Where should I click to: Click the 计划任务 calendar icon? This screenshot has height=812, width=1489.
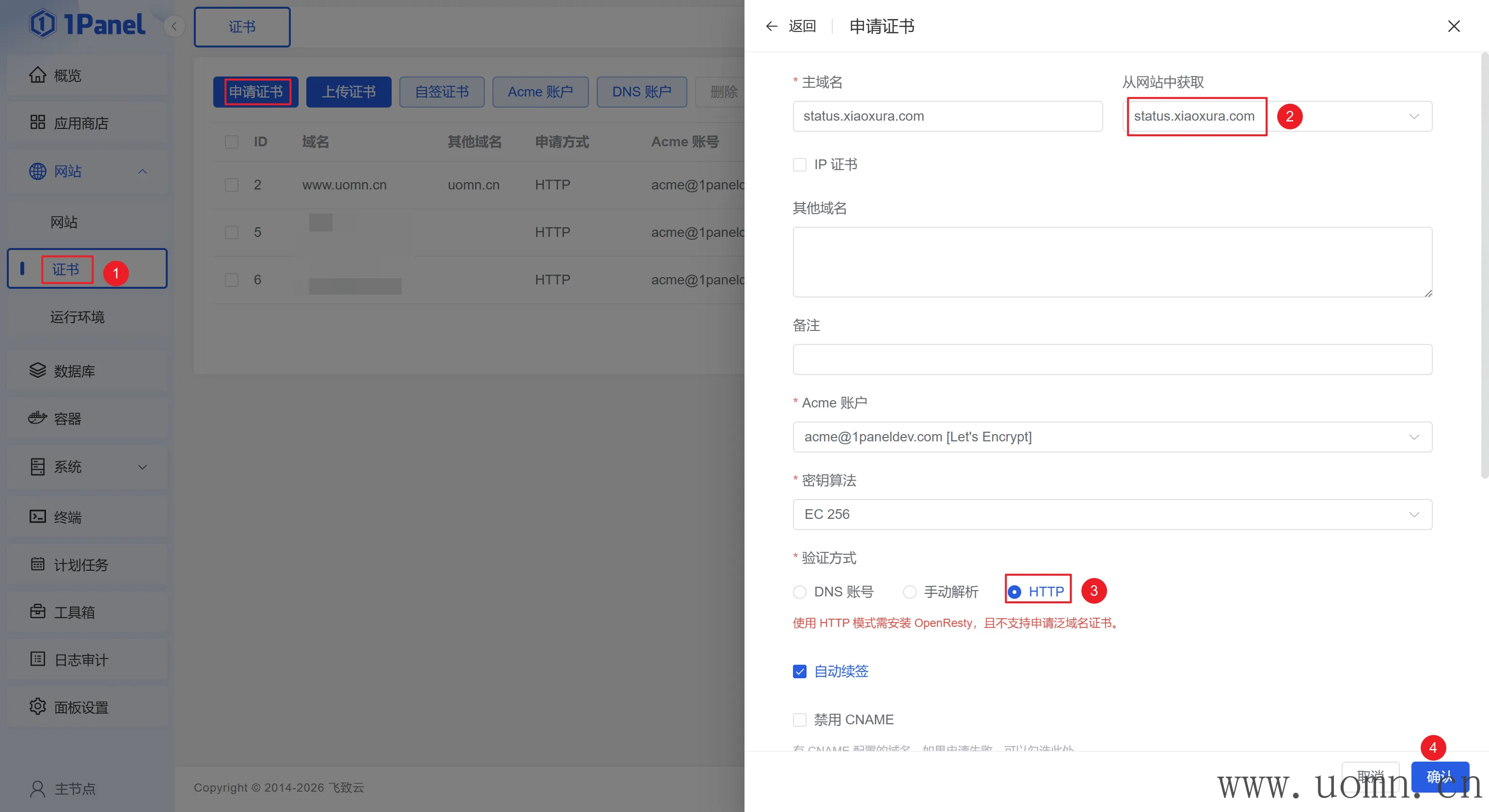tap(38, 564)
